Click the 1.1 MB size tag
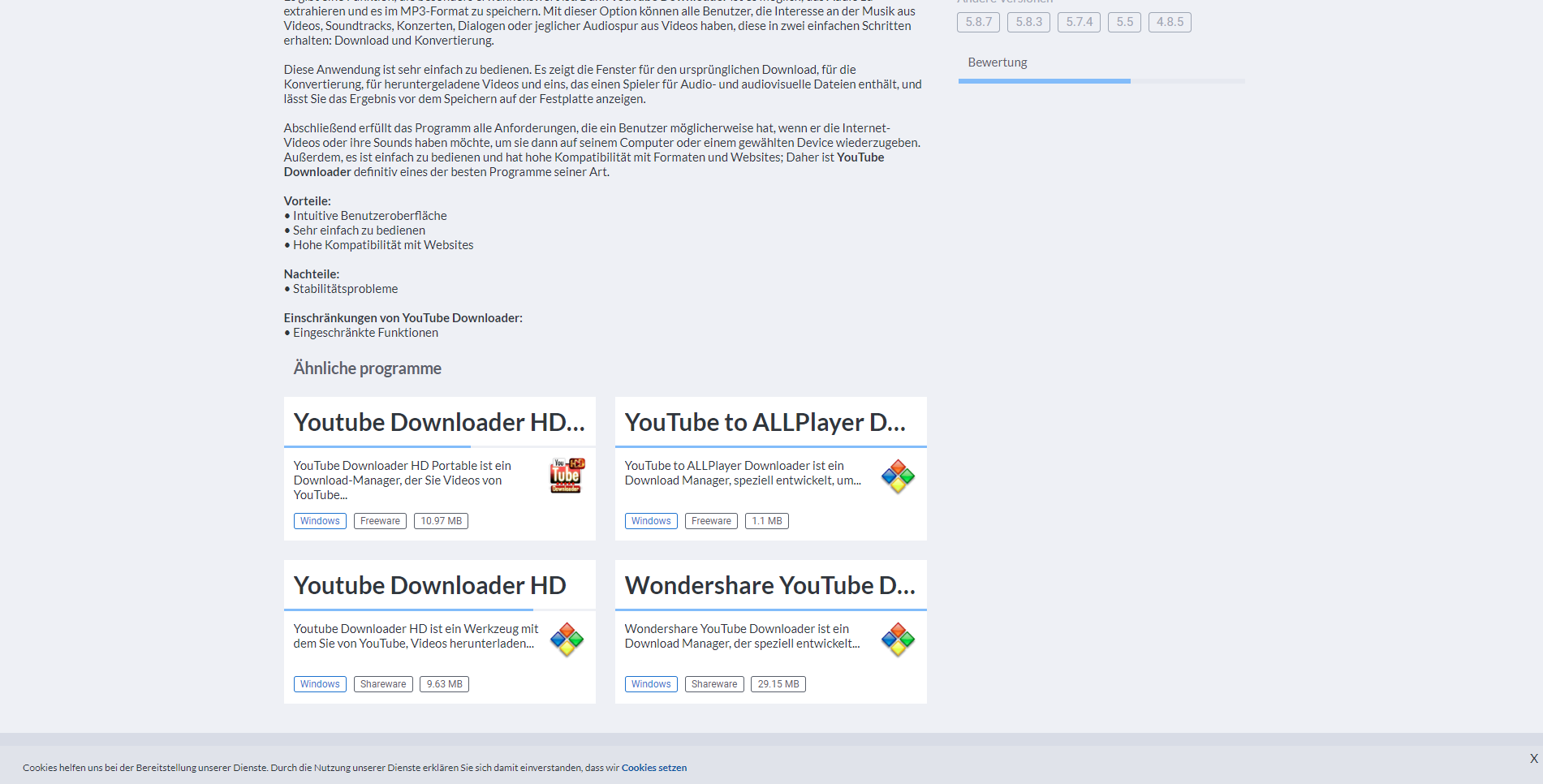 pos(767,521)
